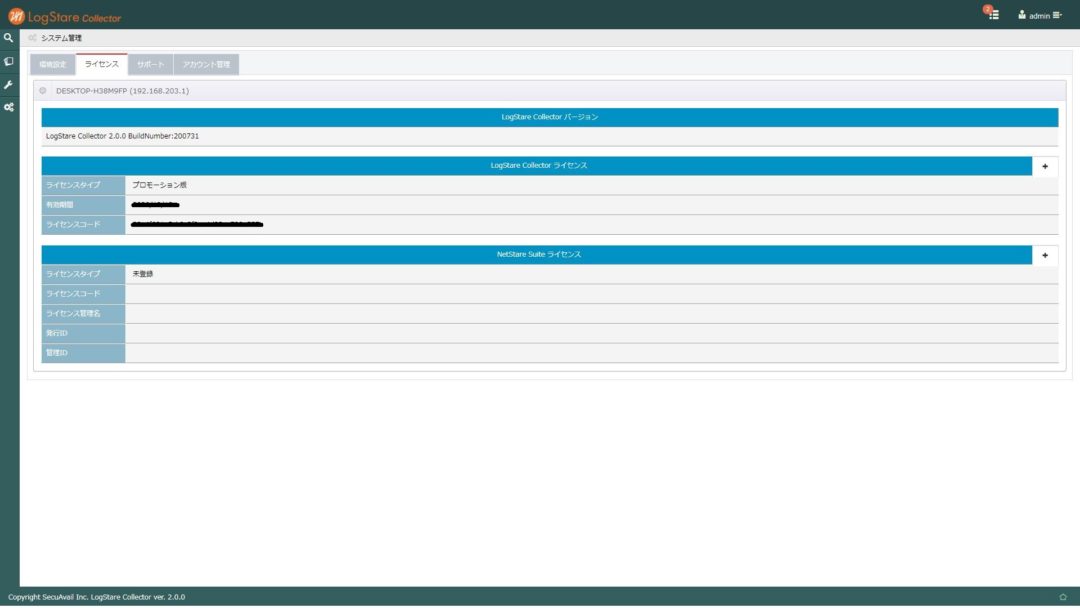Click the LogStare Collector バージョン header
This screenshot has width=1080, height=608.
tap(550, 117)
